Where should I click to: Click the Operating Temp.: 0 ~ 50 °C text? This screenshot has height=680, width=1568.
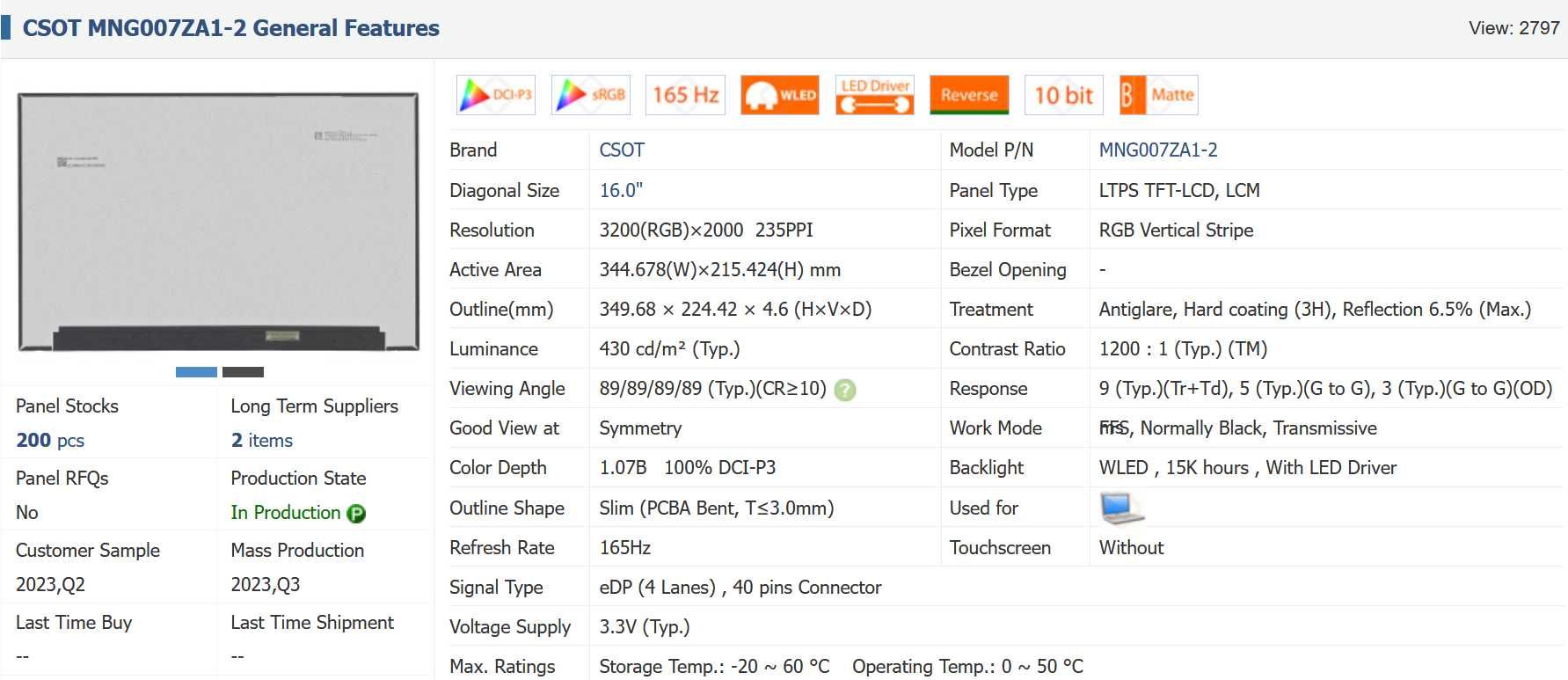pyautogui.click(x=967, y=667)
